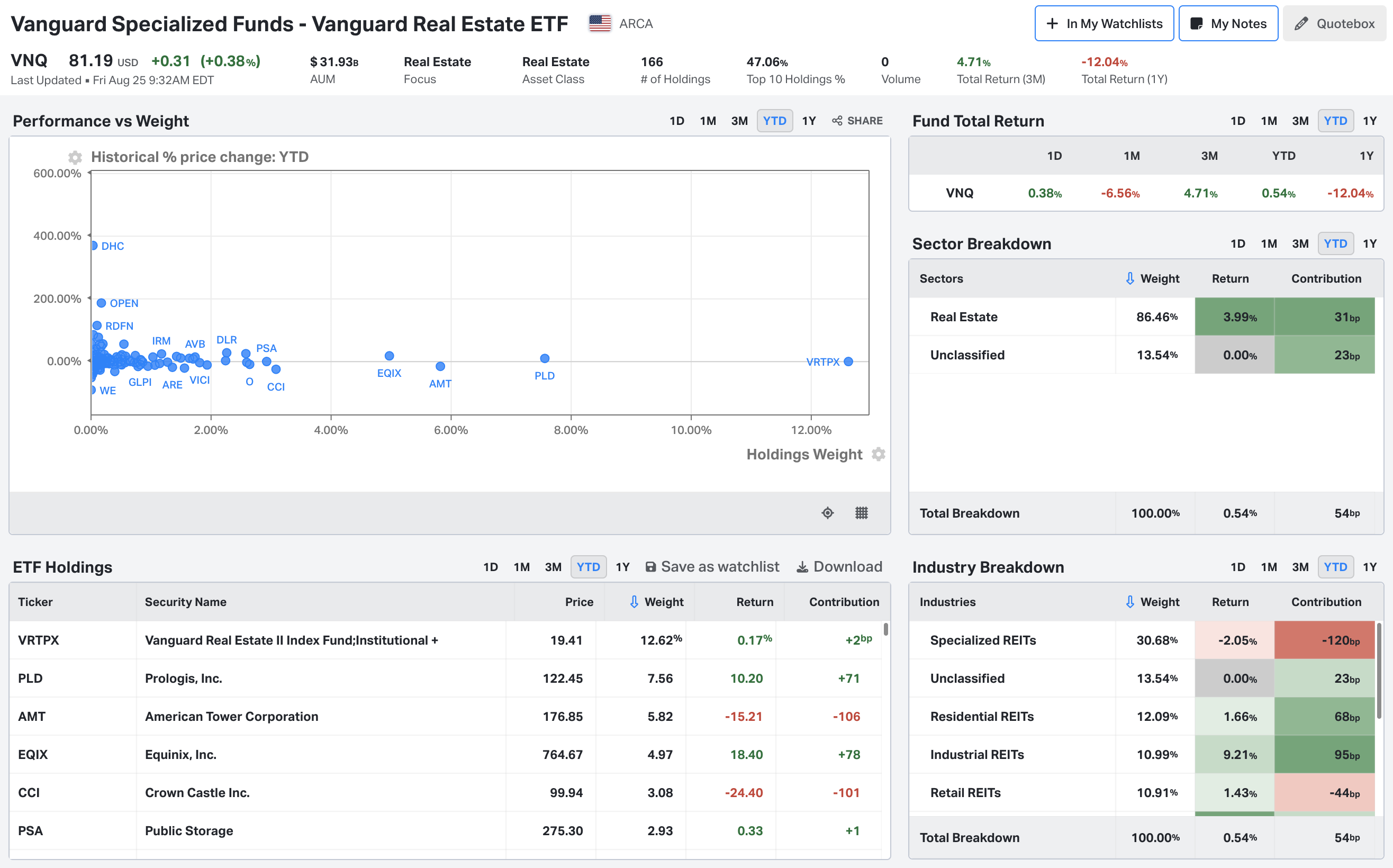The image size is (1393, 868).
Task: Open the Equinix, Inc. holding
Action: click(446, 754)
